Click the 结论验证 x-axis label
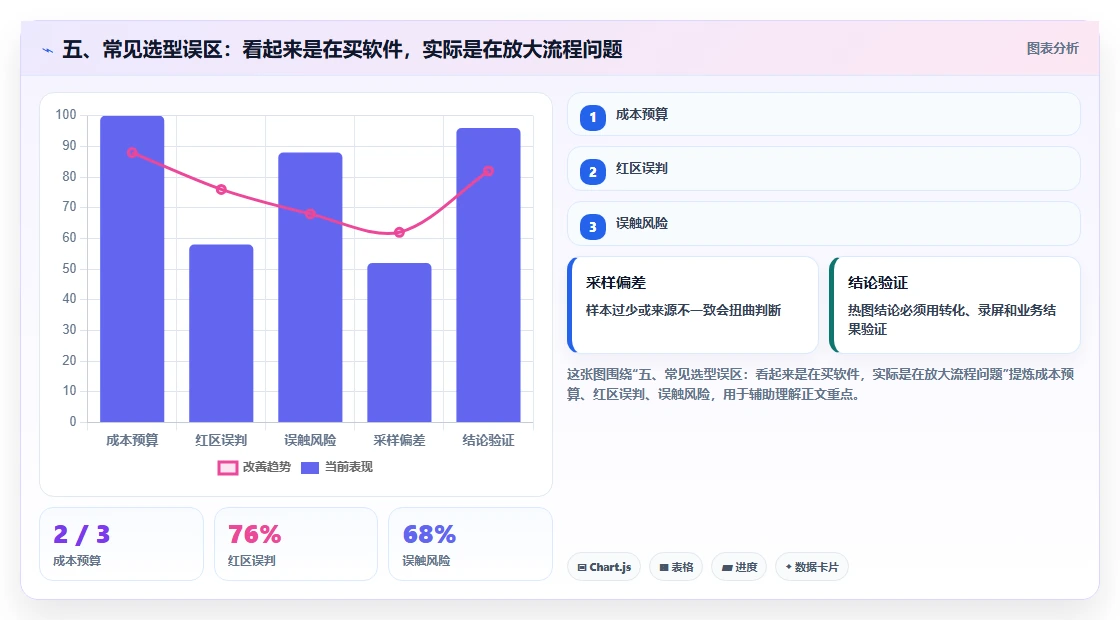Screen dimensions: 1120x620 (x=489, y=441)
